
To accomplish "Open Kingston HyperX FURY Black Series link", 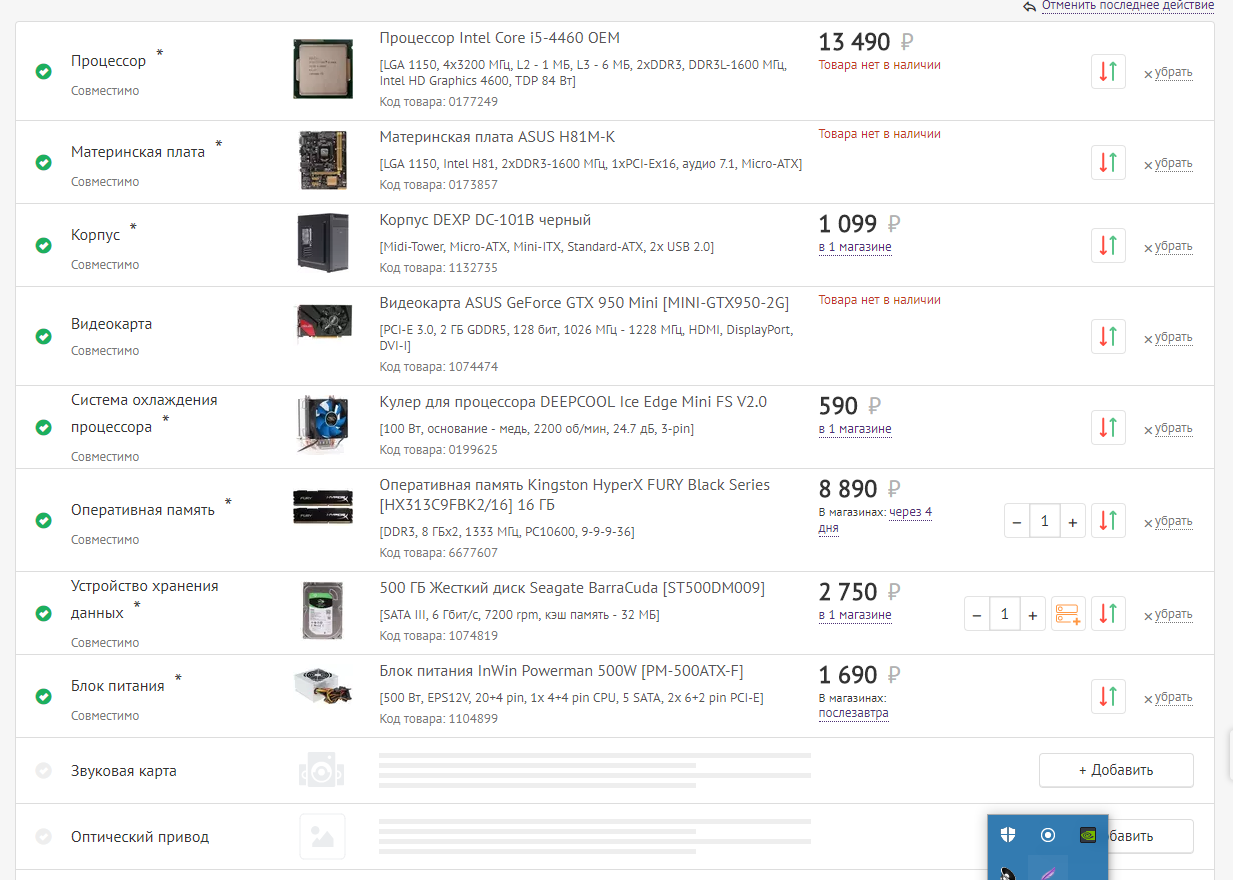I will pos(575,495).
